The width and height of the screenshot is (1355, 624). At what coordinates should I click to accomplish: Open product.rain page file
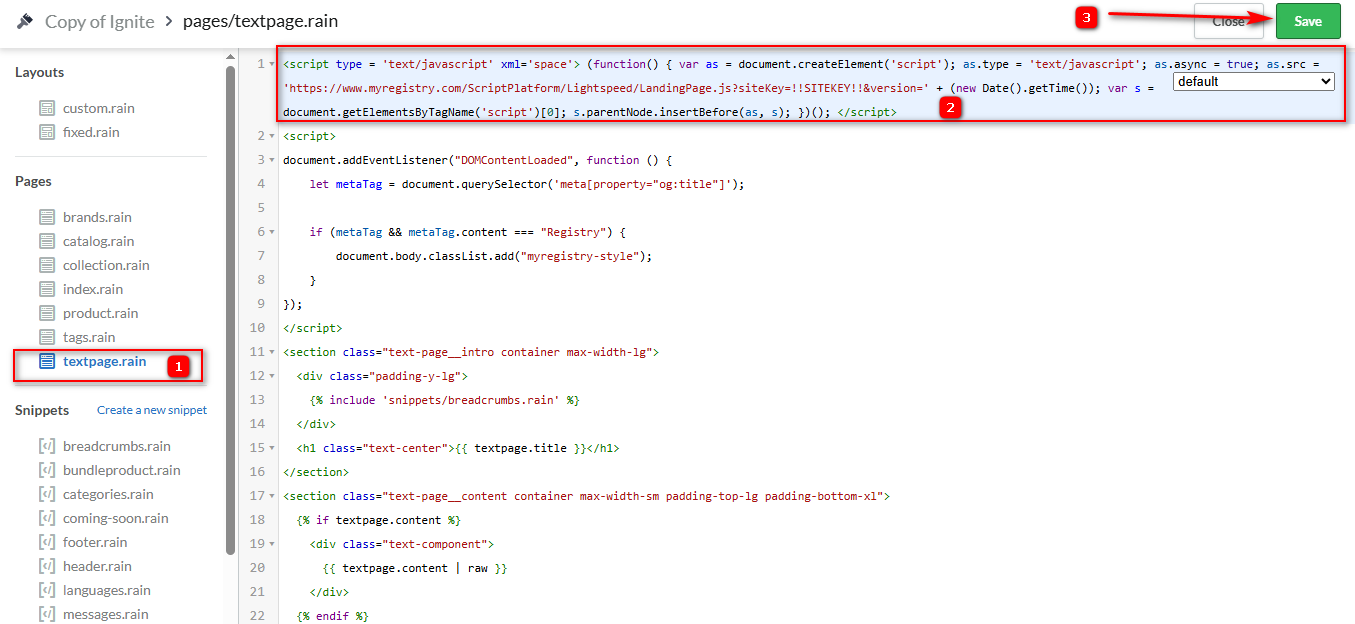[100, 313]
